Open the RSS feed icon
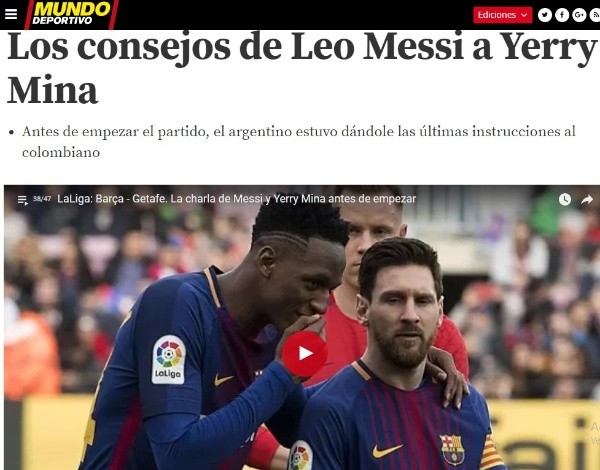 [595, 15]
